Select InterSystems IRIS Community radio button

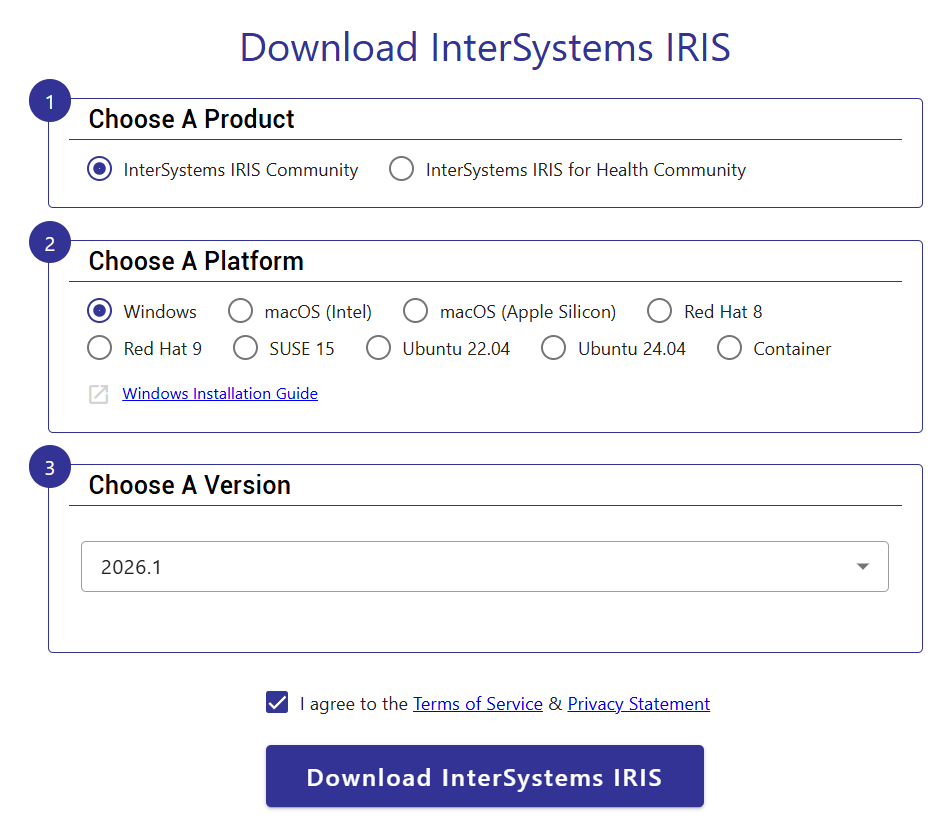[x=100, y=169]
